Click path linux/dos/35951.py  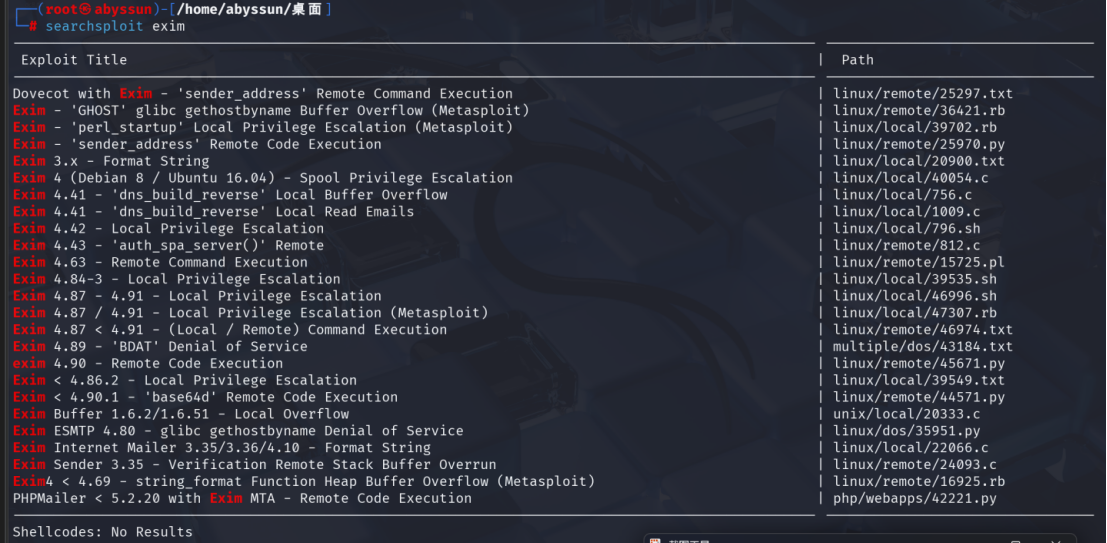tap(906, 431)
